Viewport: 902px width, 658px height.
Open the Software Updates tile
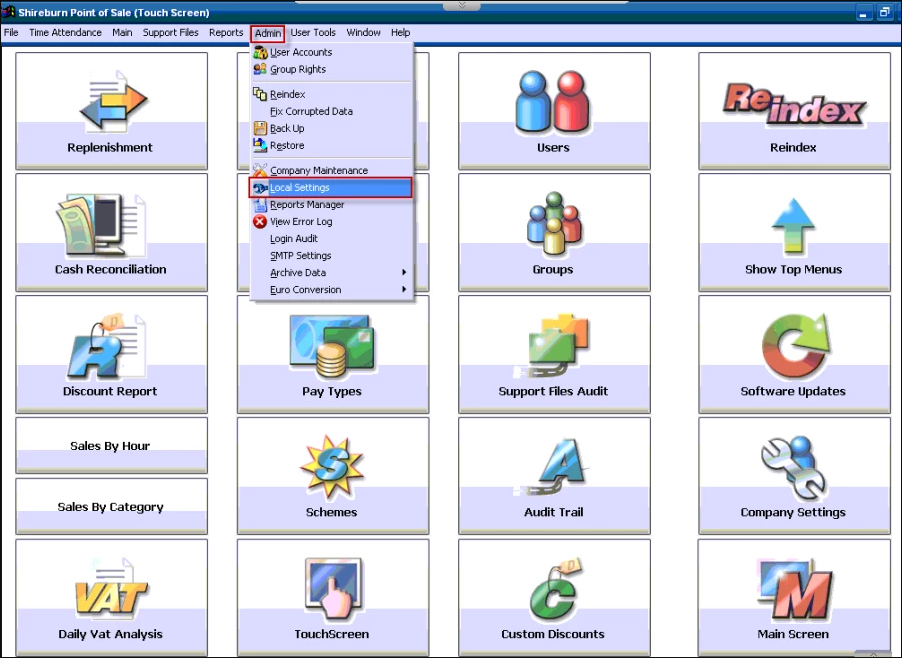point(794,354)
